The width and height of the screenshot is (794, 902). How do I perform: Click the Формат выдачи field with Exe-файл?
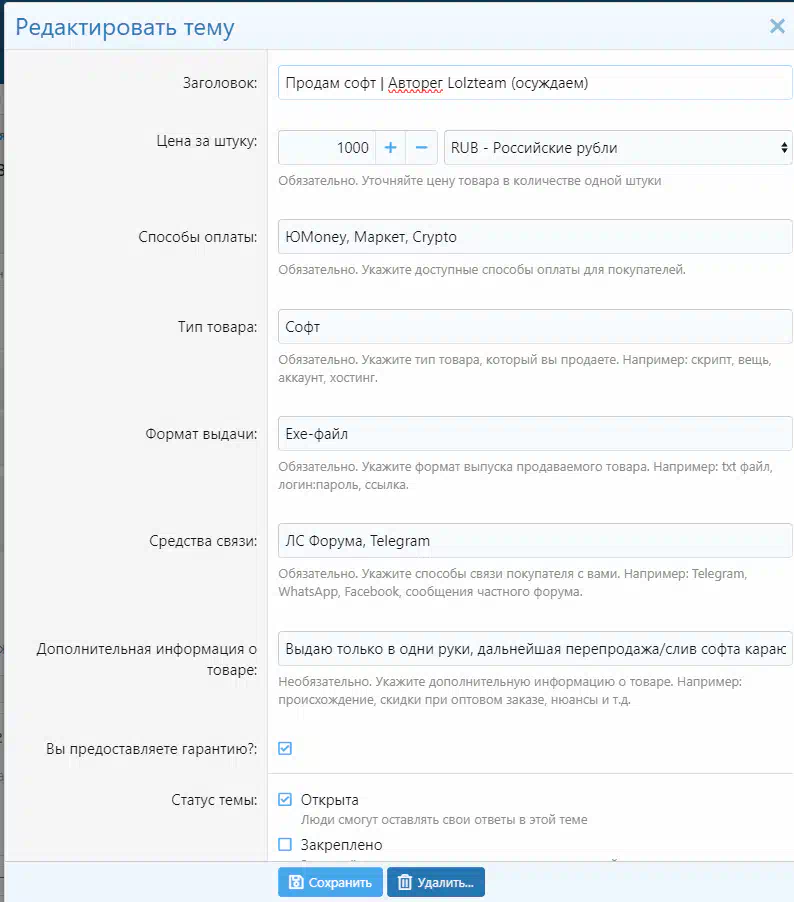point(535,434)
